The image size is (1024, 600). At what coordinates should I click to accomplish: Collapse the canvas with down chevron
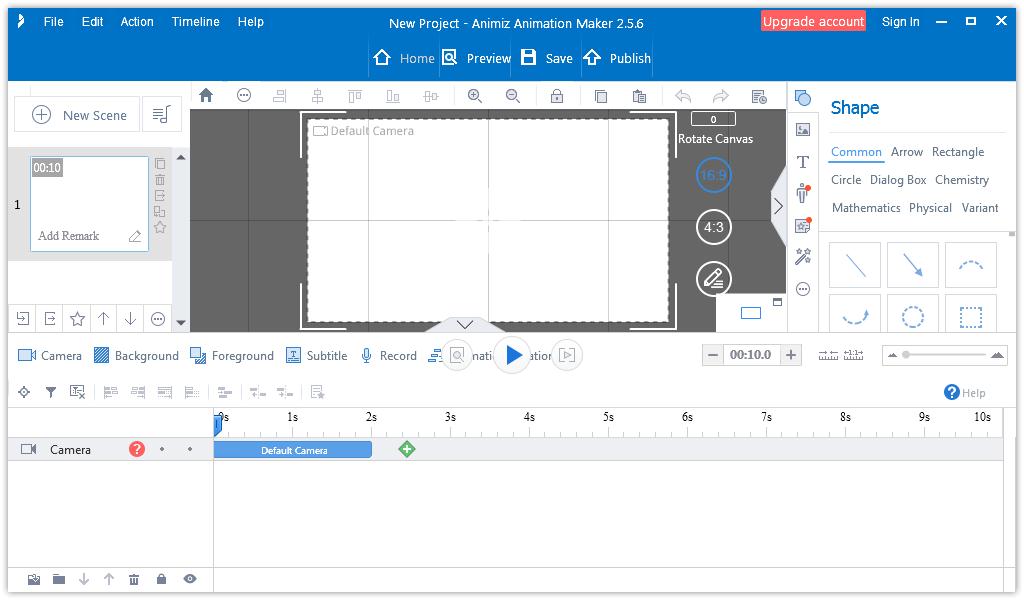click(465, 324)
